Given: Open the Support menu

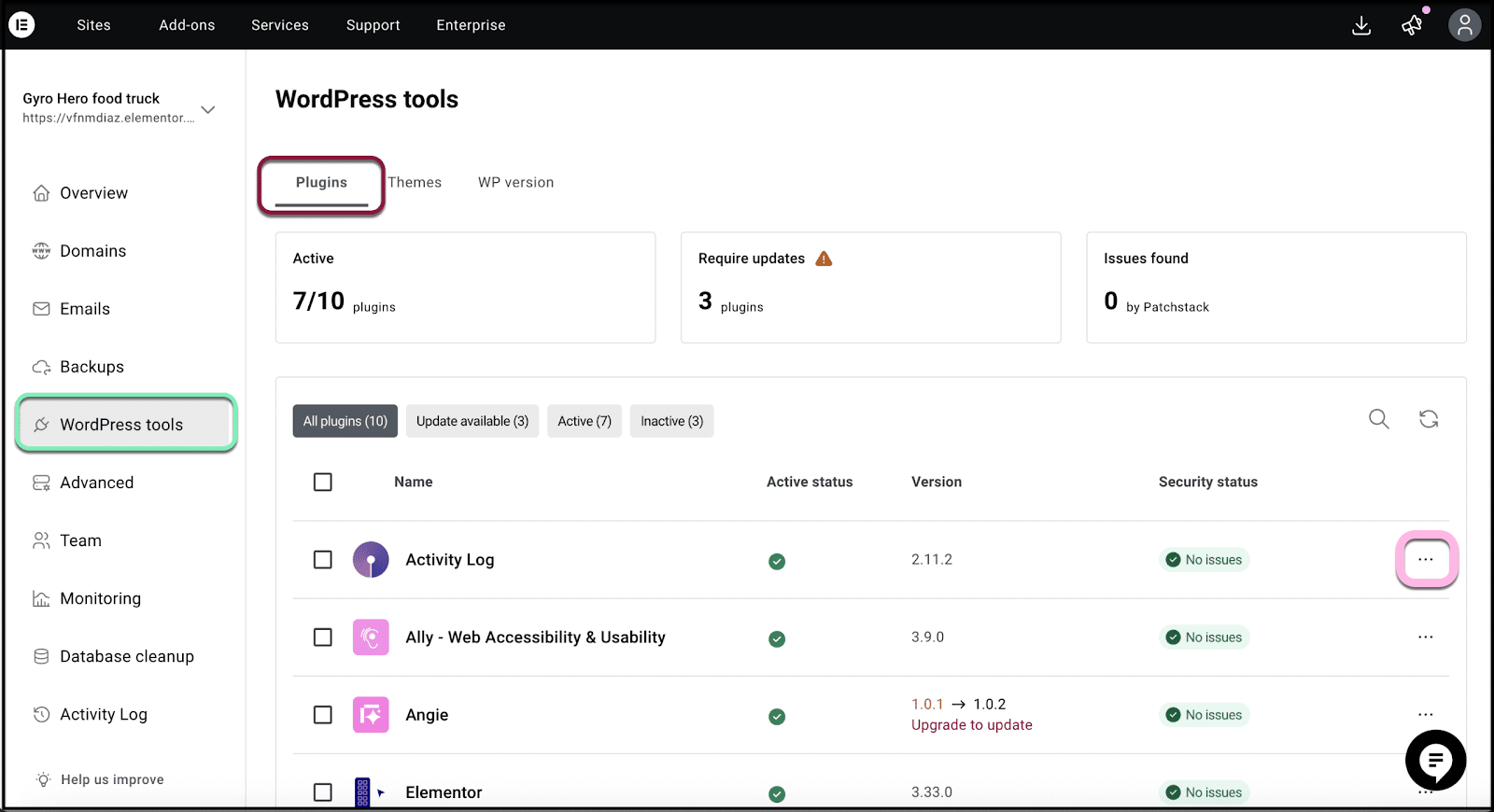Looking at the screenshot, I should [373, 25].
